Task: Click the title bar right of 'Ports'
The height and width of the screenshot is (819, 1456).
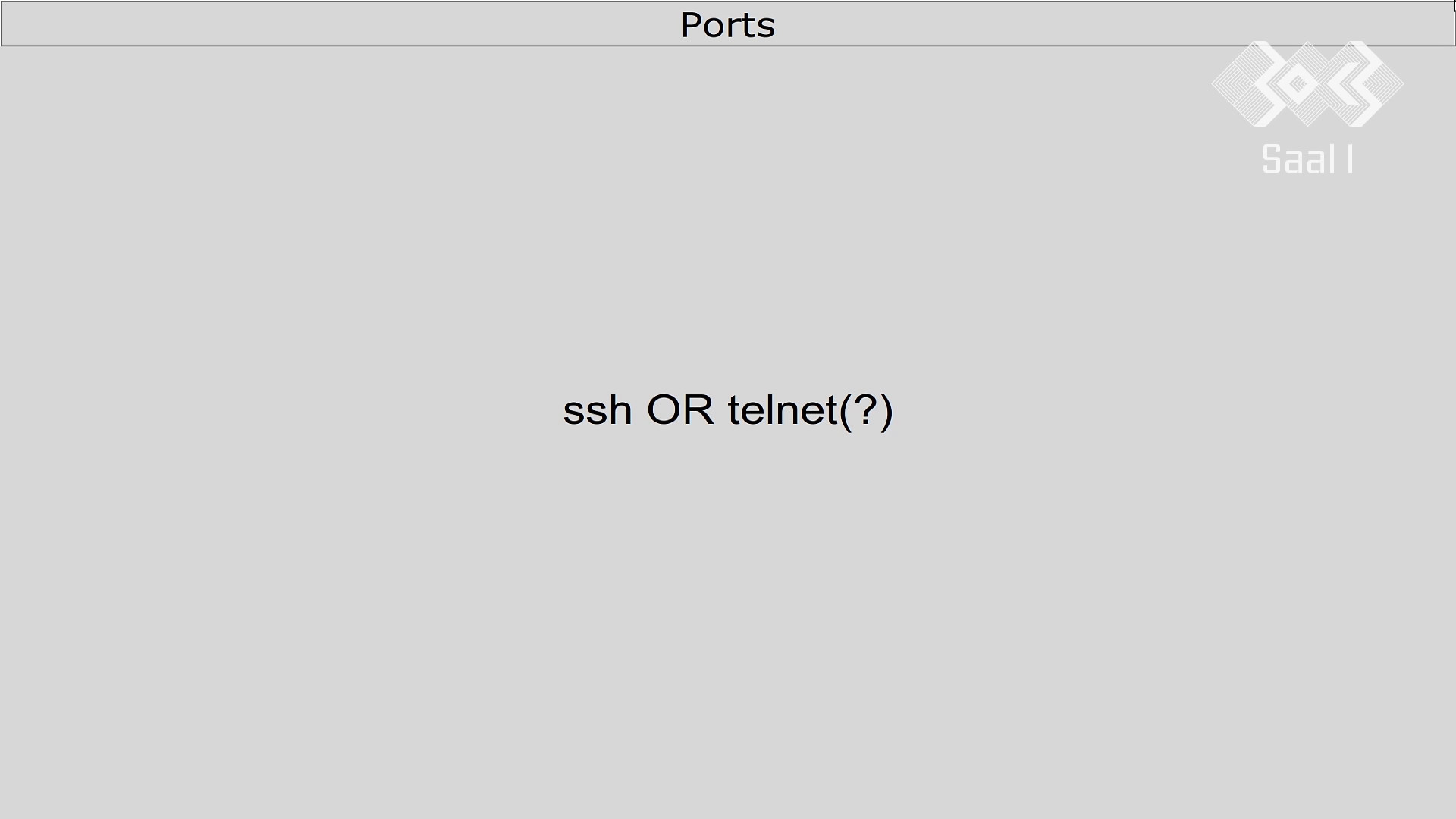Action: pyautogui.click(x=1115, y=24)
